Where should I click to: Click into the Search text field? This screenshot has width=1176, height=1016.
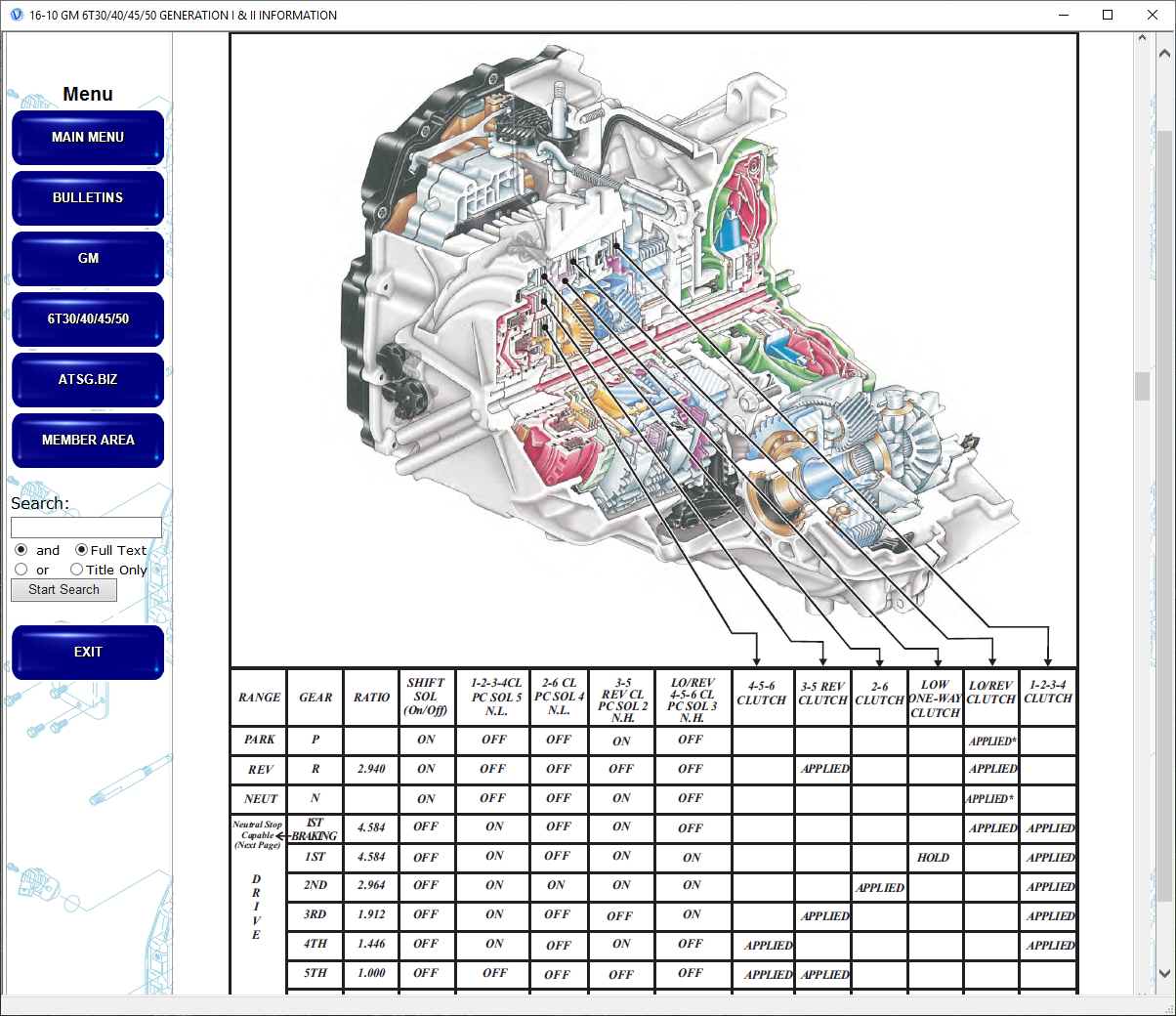pos(86,528)
